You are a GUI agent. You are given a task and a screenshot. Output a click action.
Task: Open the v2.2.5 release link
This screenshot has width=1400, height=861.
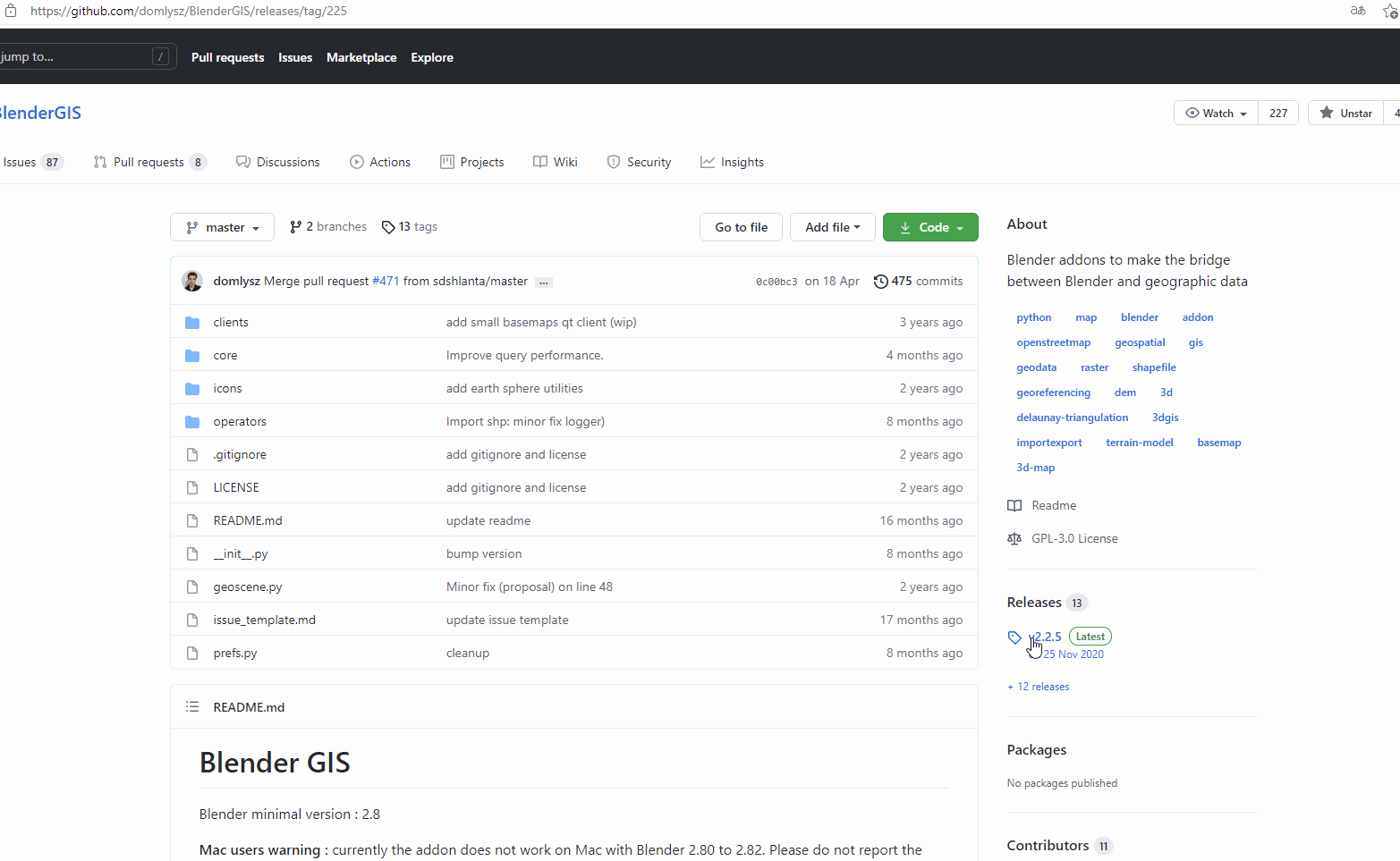coord(1045,637)
